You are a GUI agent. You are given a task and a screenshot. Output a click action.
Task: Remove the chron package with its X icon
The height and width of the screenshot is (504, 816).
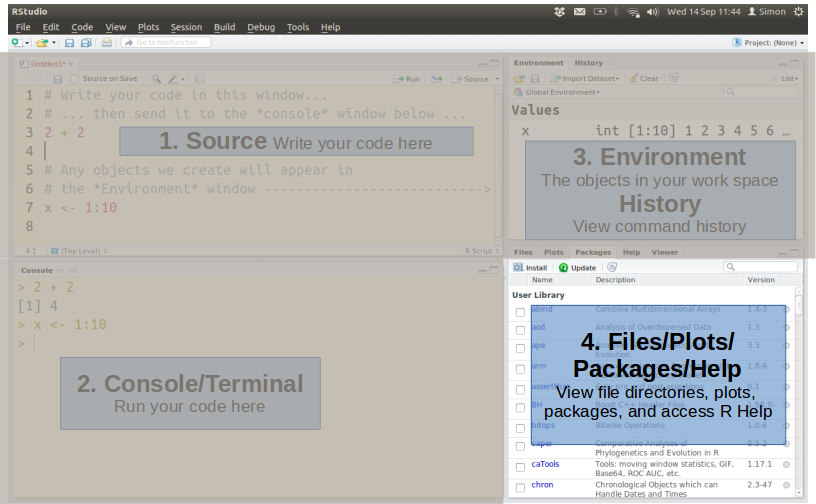coord(786,485)
